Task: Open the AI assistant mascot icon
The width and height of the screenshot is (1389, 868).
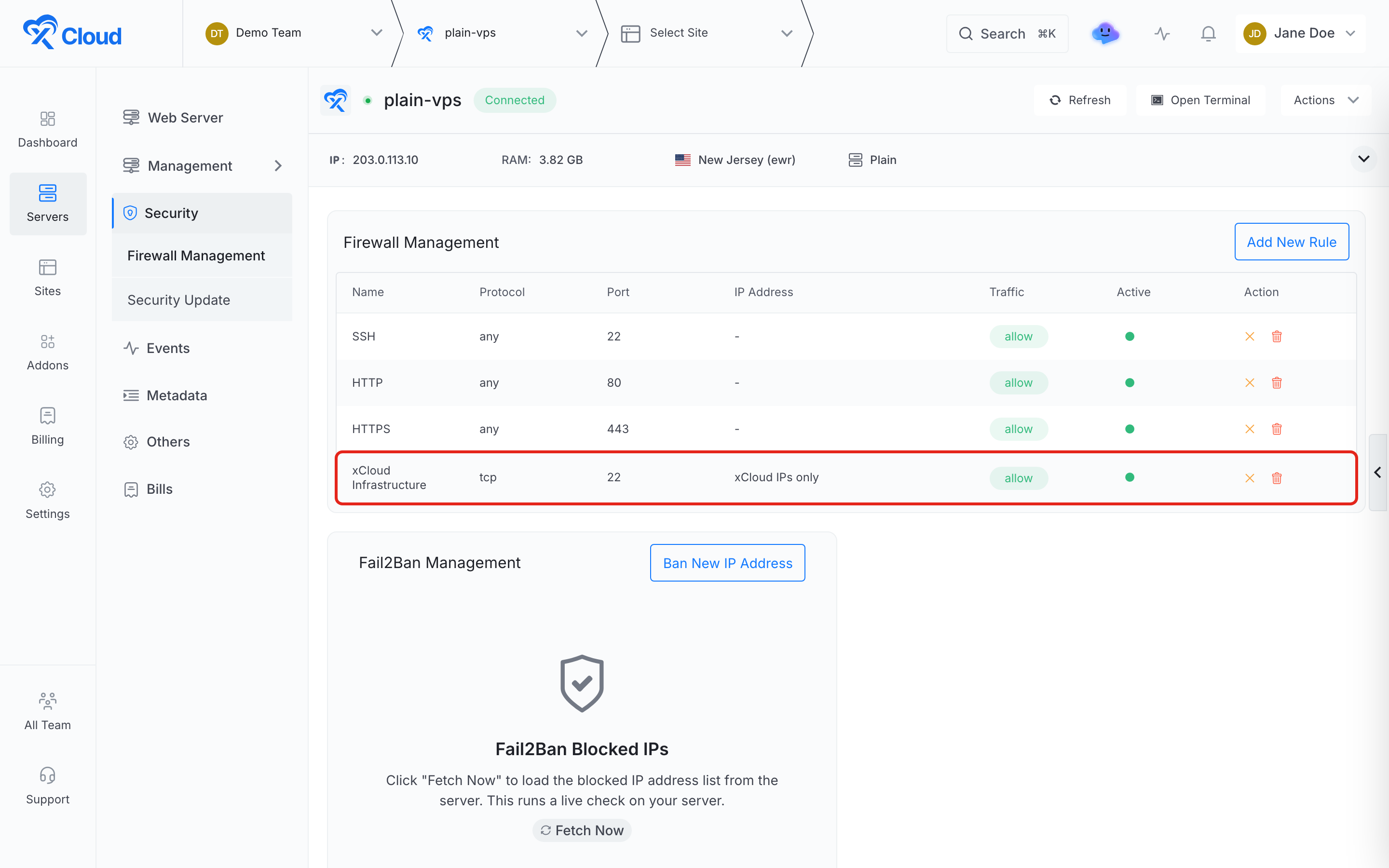Action: (x=1105, y=33)
